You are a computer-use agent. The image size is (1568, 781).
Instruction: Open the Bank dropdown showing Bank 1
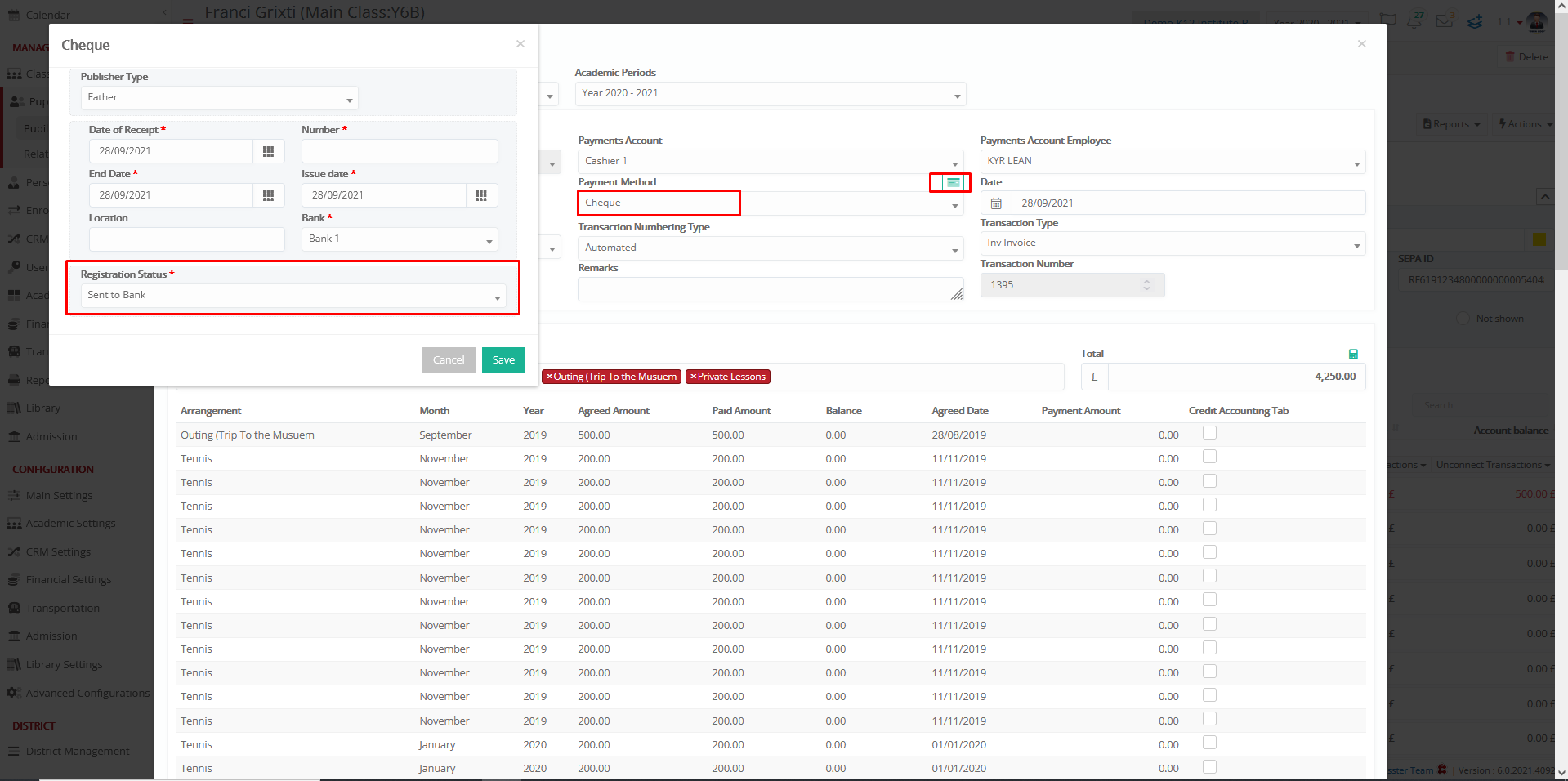[x=400, y=239]
